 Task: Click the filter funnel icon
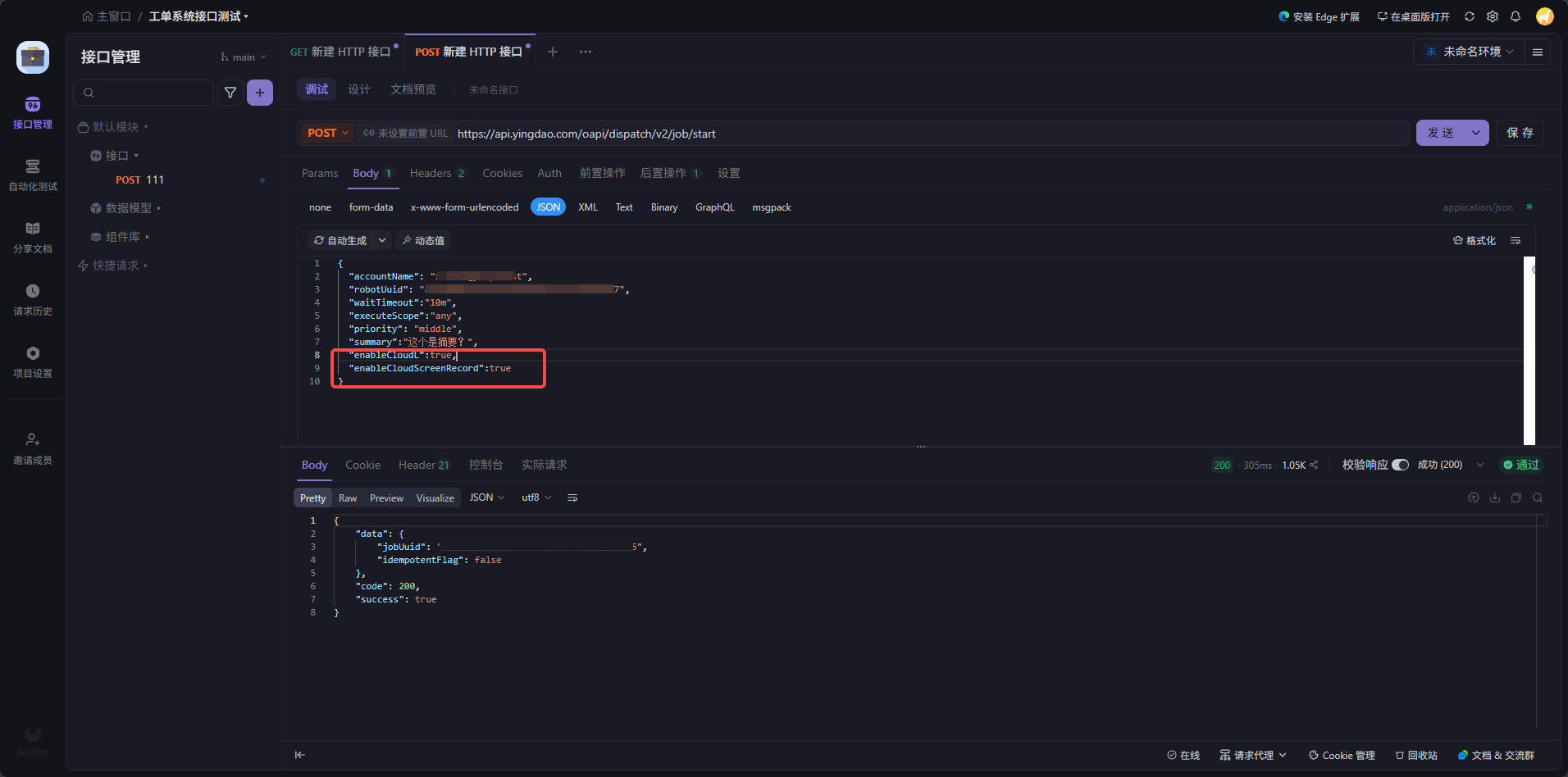(230, 93)
